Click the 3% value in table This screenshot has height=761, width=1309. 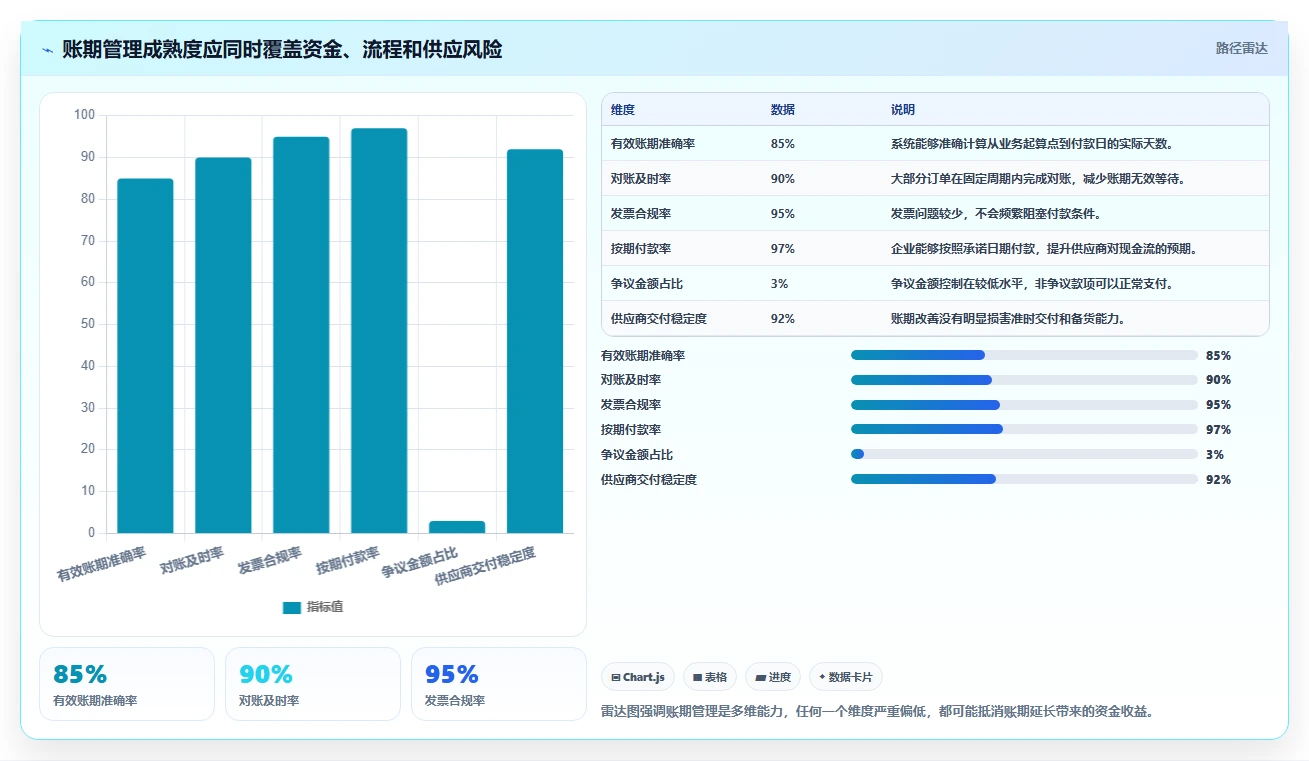780,284
